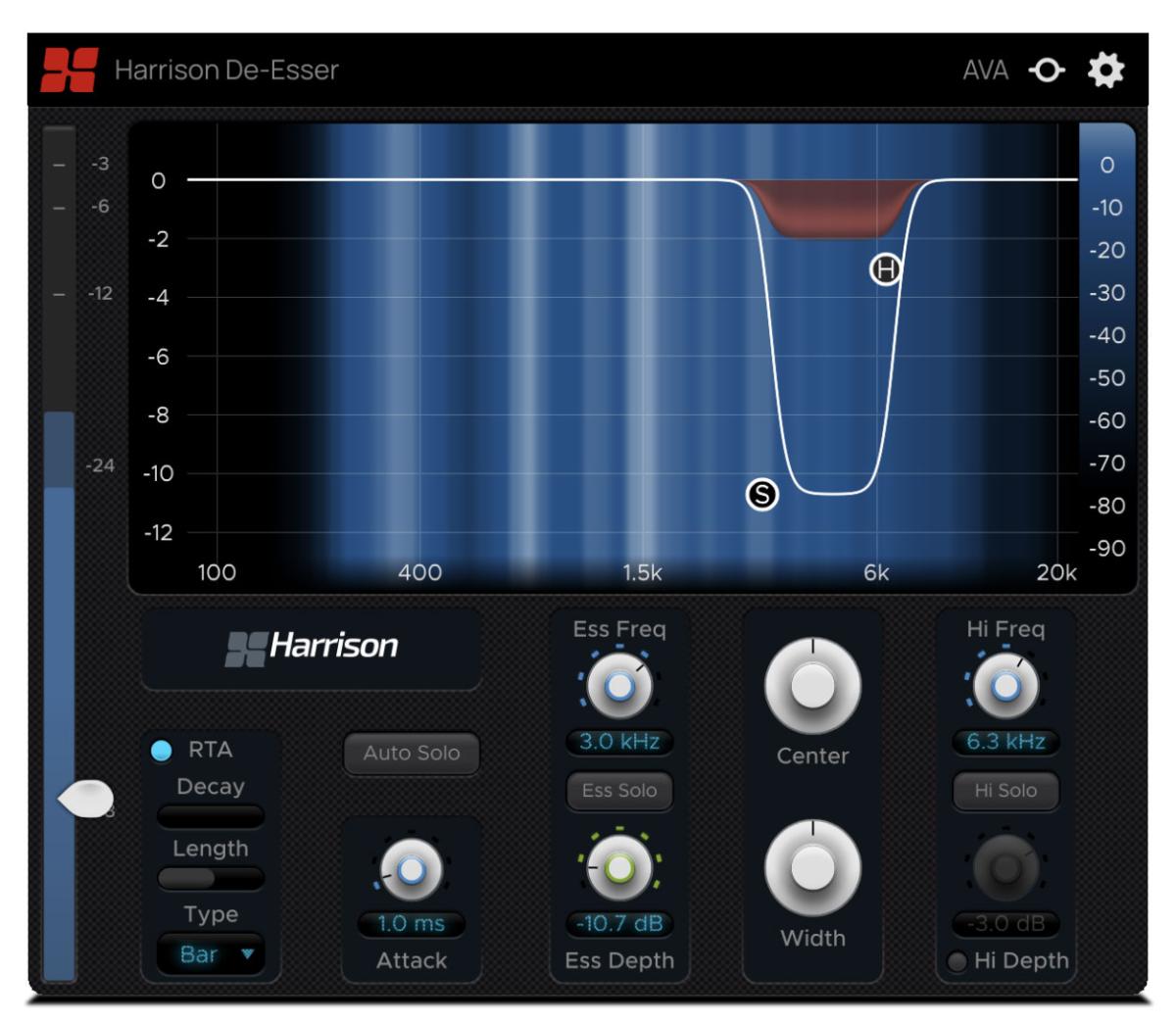Click the -90 value on right scale
The width and height of the screenshot is (1176, 1023).
[1107, 548]
